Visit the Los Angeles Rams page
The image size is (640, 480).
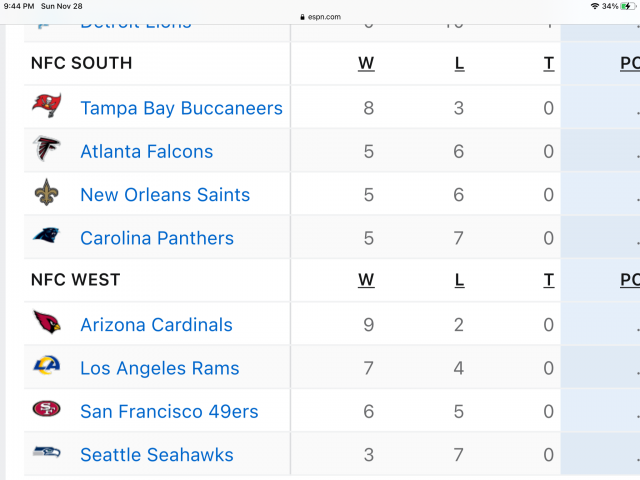pos(160,368)
